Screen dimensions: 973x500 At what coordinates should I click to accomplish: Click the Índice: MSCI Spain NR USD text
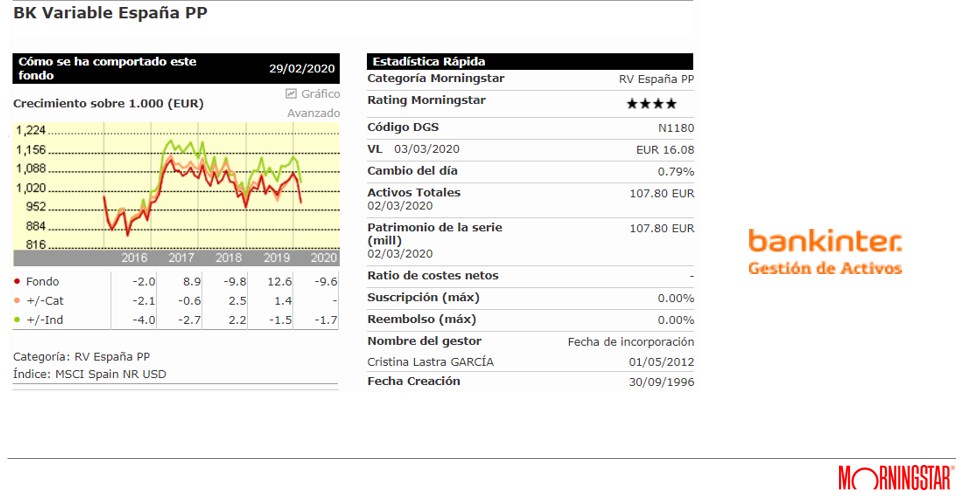90,374
